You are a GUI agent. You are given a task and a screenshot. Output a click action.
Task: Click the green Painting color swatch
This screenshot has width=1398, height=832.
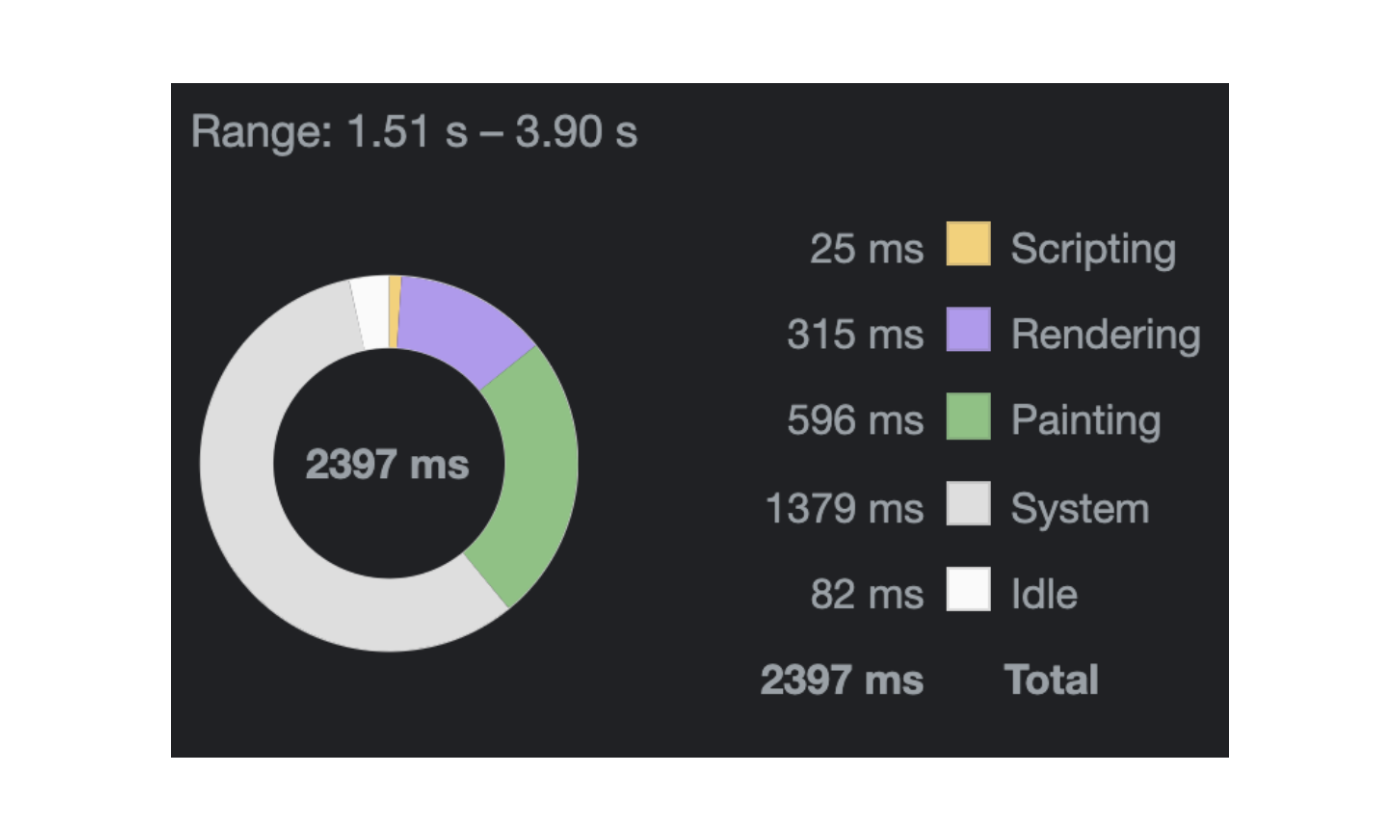coord(968,417)
